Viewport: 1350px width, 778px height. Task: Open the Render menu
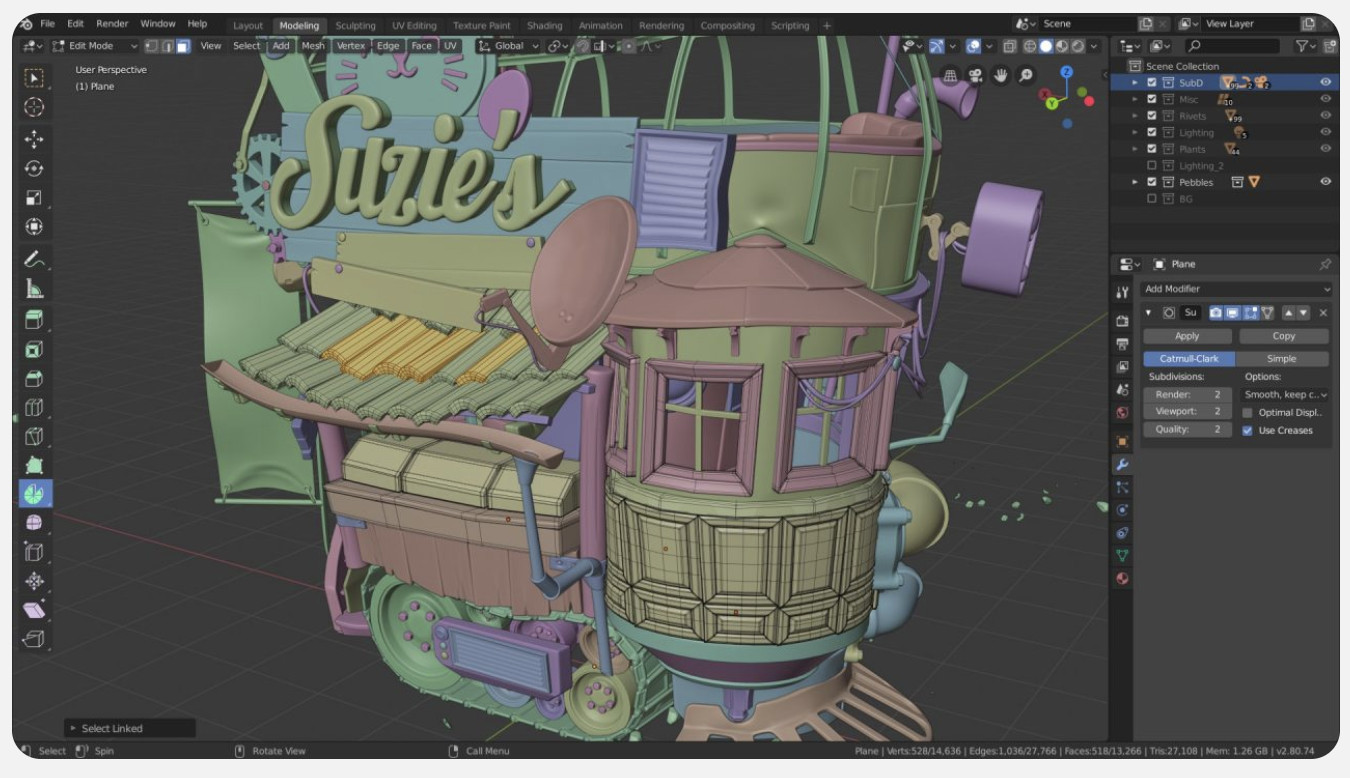[112, 23]
